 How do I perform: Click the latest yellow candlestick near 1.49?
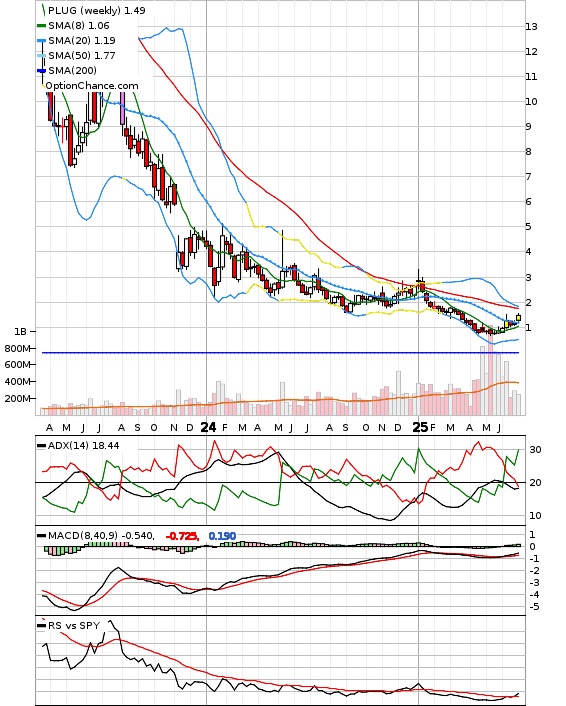[519, 317]
